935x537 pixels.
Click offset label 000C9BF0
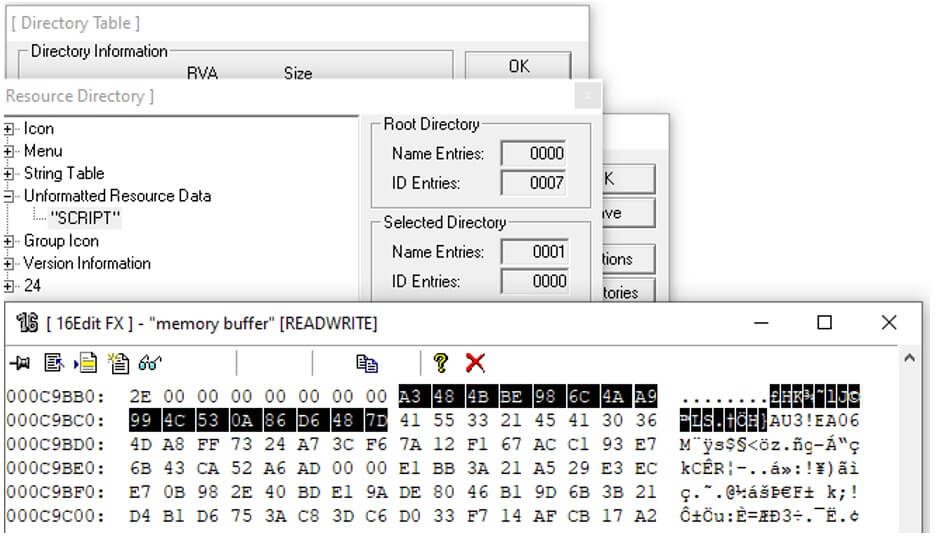(55, 492)
